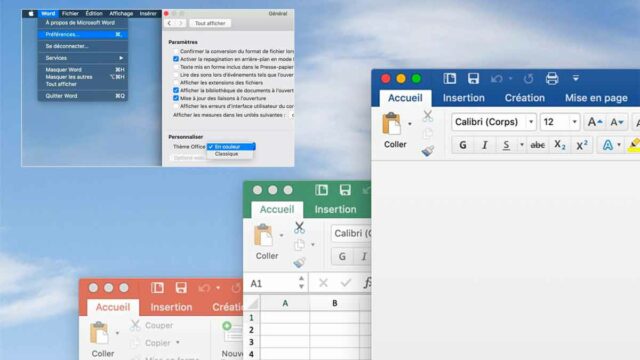Click the Save icon in the green Excel window
Image resolution: width=640 pixels, height=360 pixels.
[x=345, y=190]
